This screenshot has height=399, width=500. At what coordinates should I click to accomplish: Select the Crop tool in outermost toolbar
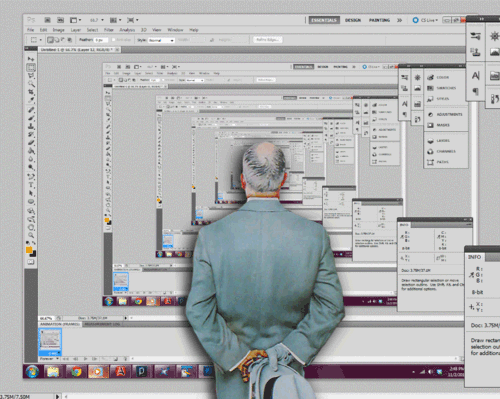click(x=31, y=92)
